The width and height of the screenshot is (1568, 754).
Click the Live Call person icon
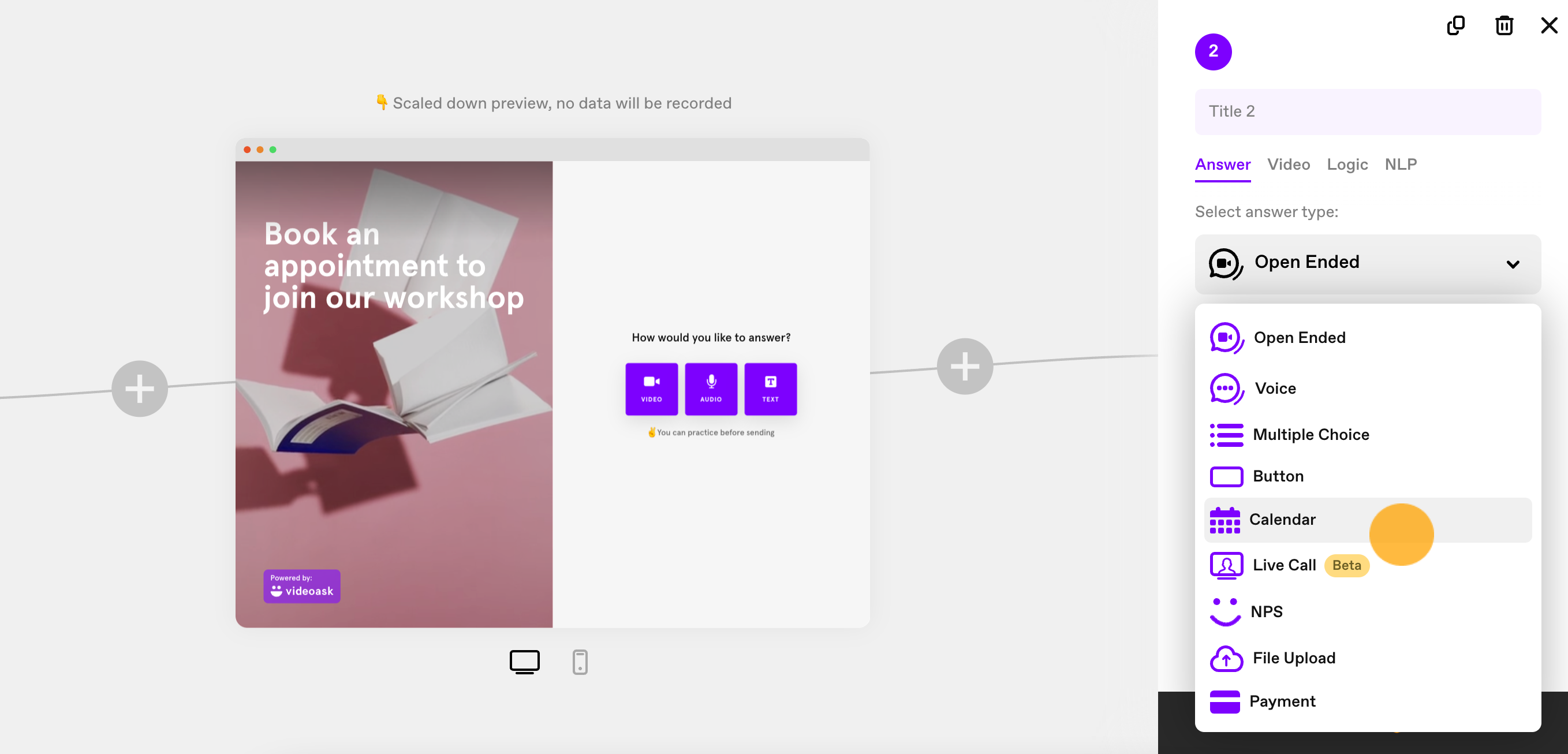pyautogui.click(x=1226, y=565)
